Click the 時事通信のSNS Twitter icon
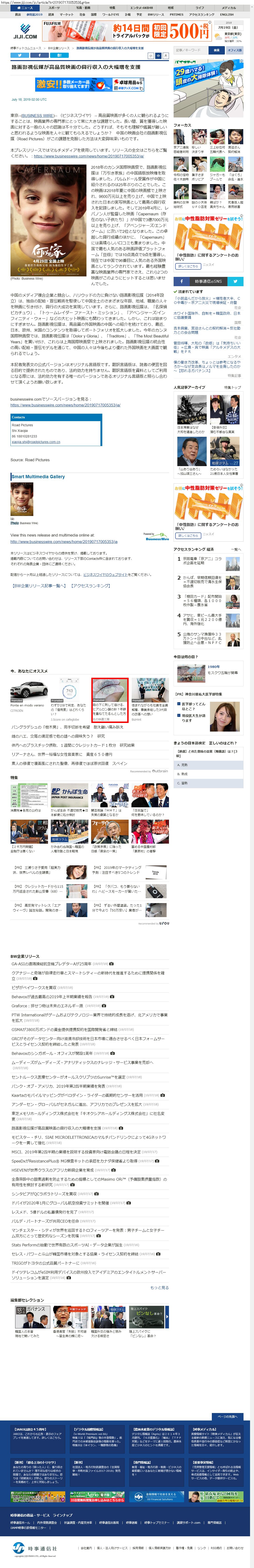The width and height of the screenshot is (254, 1568). [x=235, y=281]
